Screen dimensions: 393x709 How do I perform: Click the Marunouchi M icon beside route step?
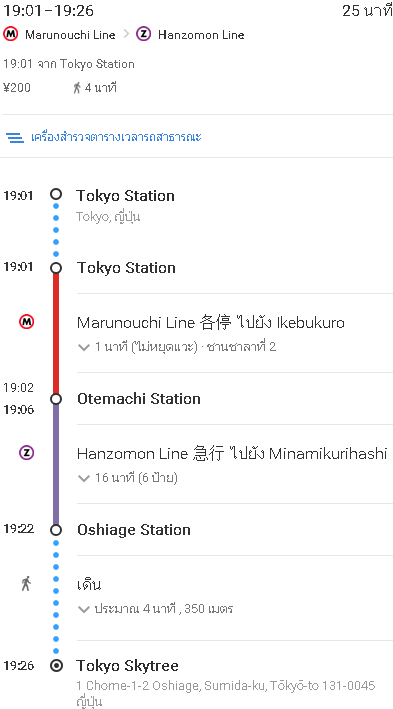[26, 322]
